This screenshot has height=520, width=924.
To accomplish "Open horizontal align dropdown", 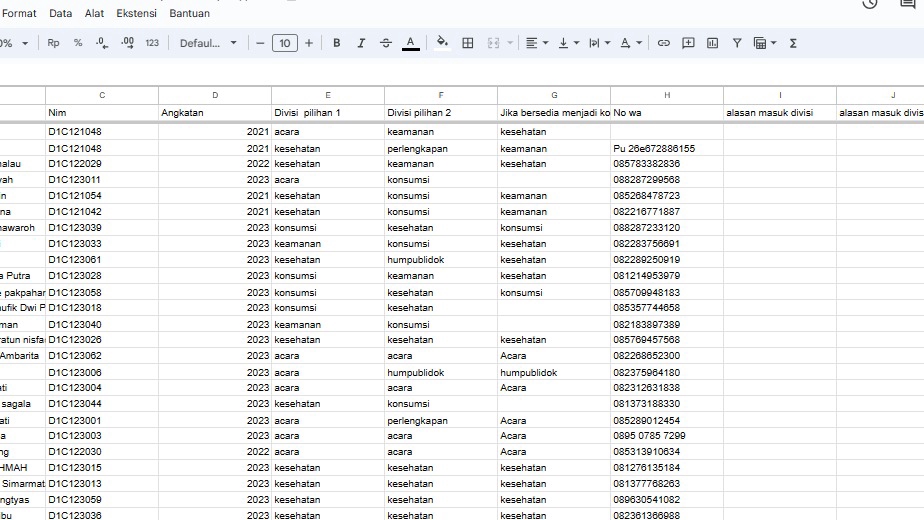I will pyautogui.click(x=537, y=43).
